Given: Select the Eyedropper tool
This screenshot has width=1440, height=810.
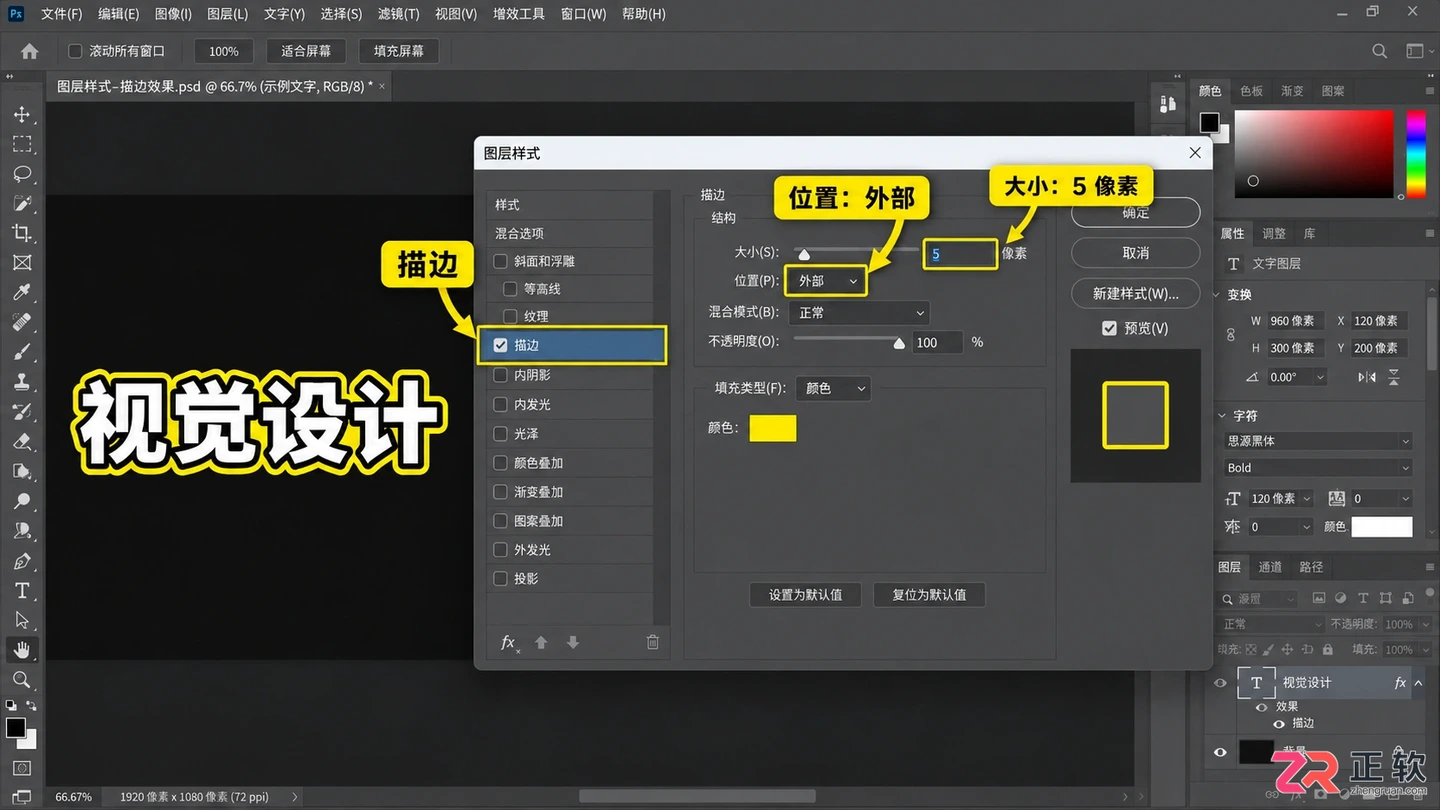Looking at the screenshot, I should (22, 293).
